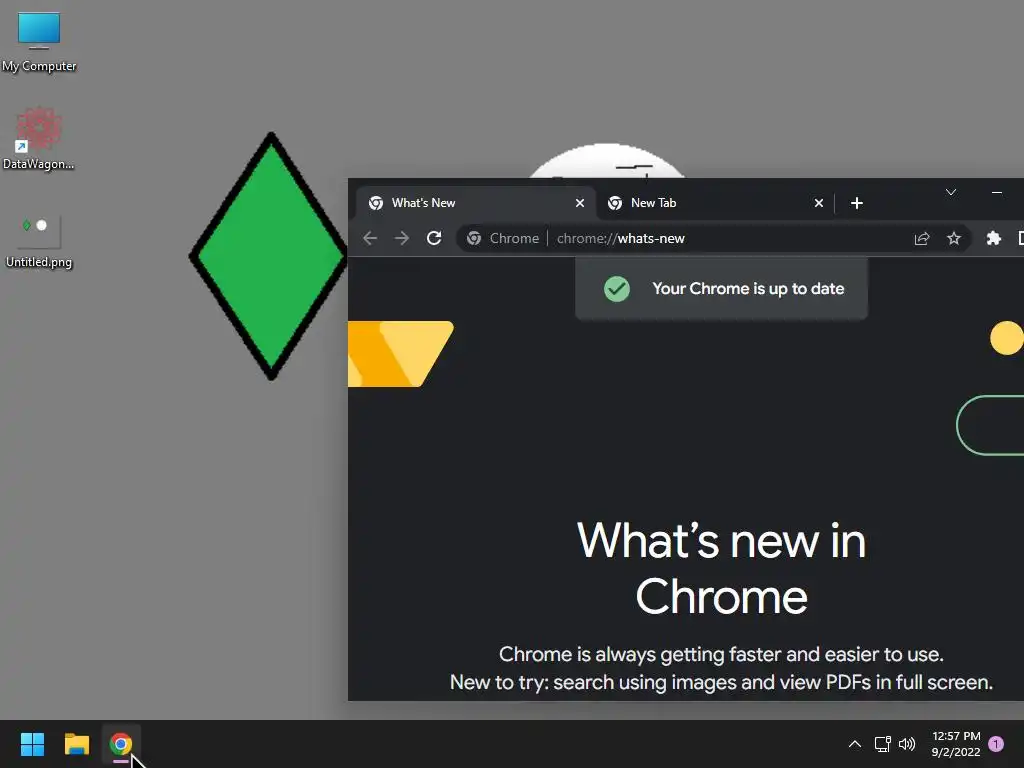Open the My Computer desktop icon
Screen dimensions: 1024x768
(39, 42)
